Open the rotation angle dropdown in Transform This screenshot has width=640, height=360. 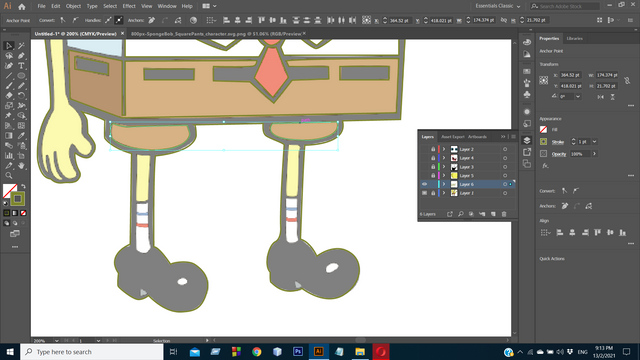tap(578, 97)
